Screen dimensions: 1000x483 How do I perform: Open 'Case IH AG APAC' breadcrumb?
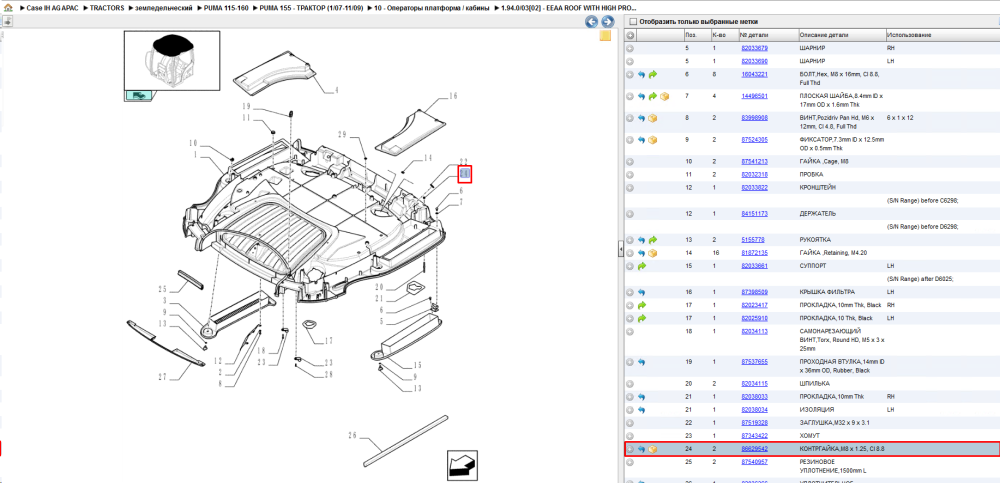tap(54, 8)
